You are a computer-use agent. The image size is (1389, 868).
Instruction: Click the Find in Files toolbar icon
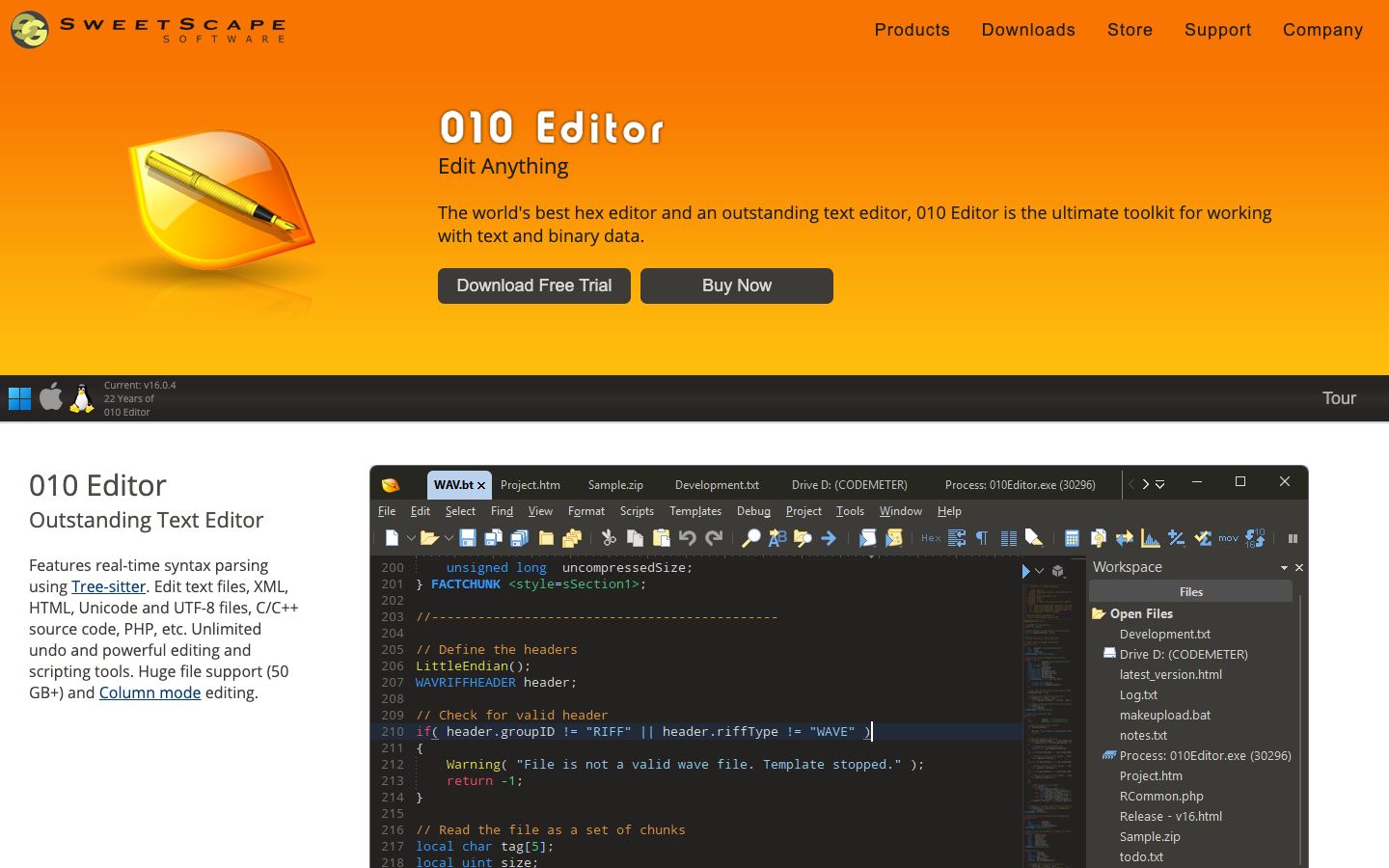point(803,538)
